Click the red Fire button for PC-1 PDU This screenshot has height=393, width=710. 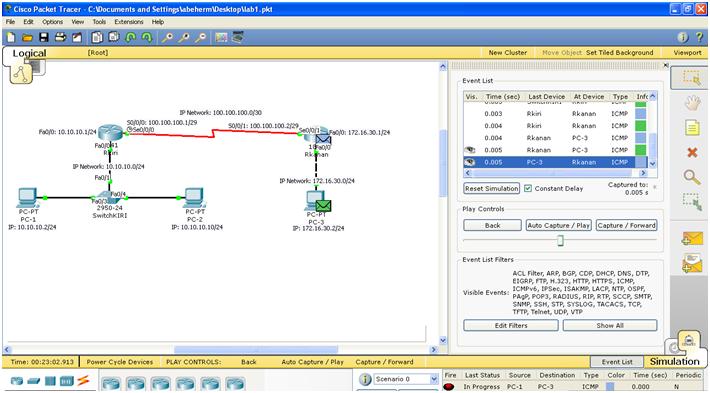tap(449, 387)
